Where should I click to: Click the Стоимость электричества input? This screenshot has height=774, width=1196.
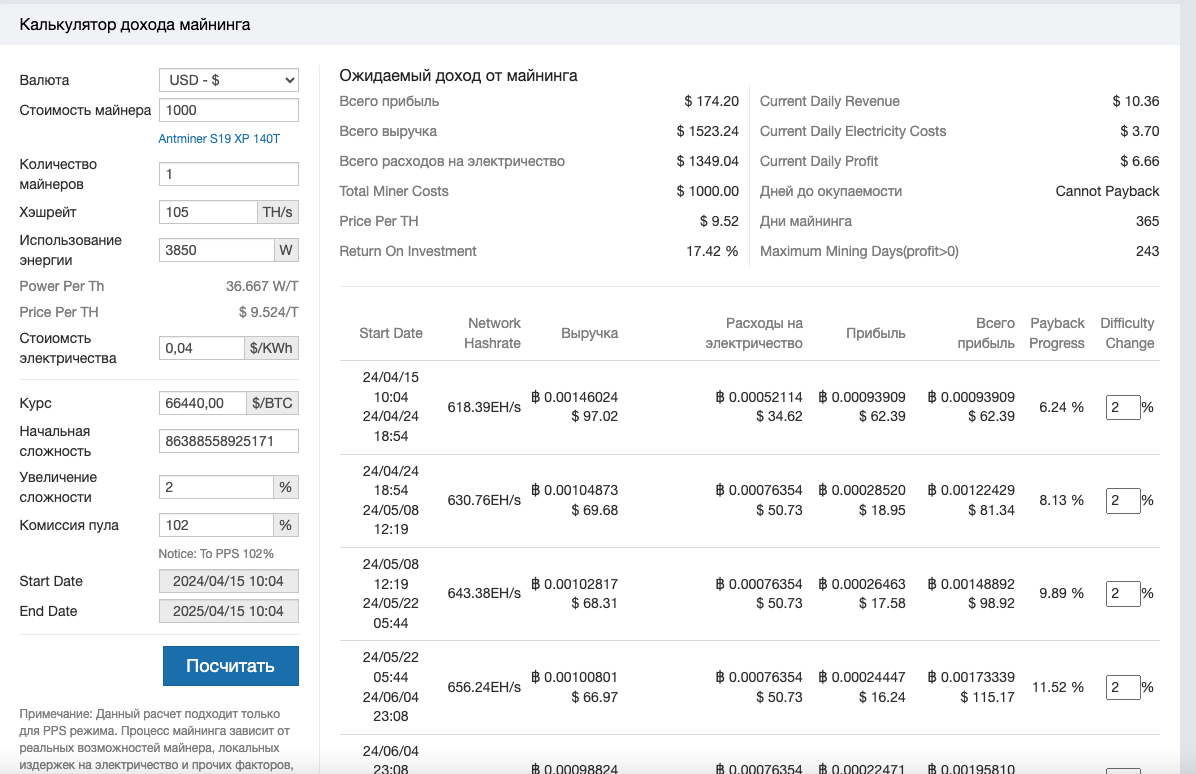point(202,348)
